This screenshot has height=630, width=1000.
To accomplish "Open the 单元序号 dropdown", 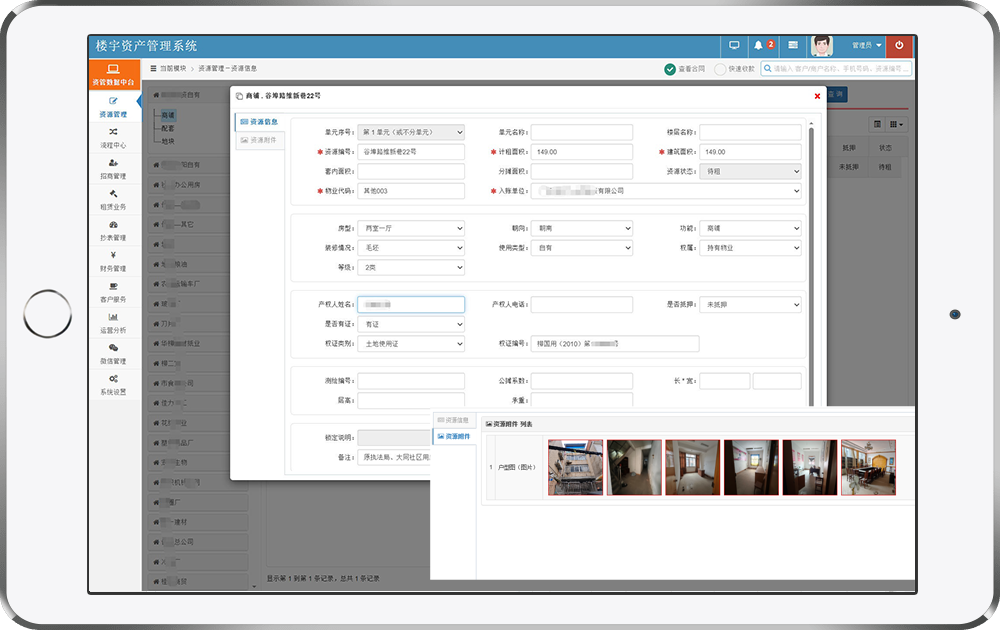I will coord(411,133).
